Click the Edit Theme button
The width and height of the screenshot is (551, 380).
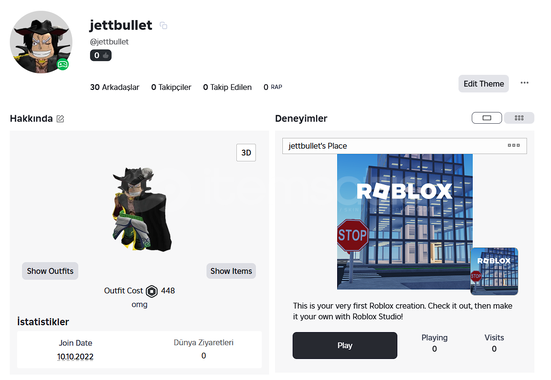tap(484, 84)
